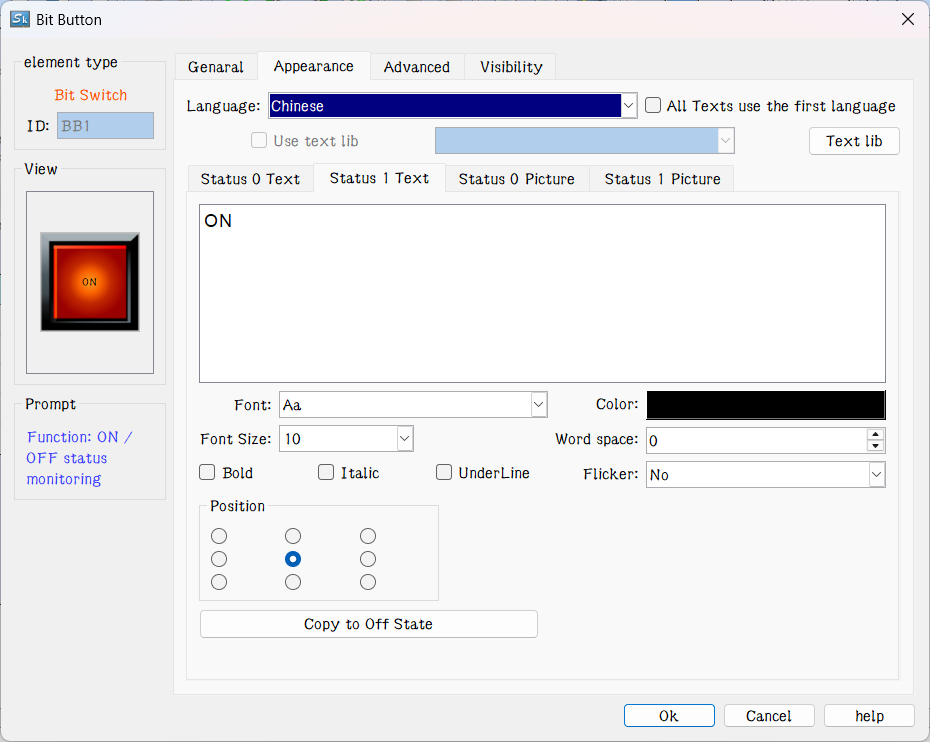
Task: Check All Texts use the first language
Action: (x=654, y=106)
